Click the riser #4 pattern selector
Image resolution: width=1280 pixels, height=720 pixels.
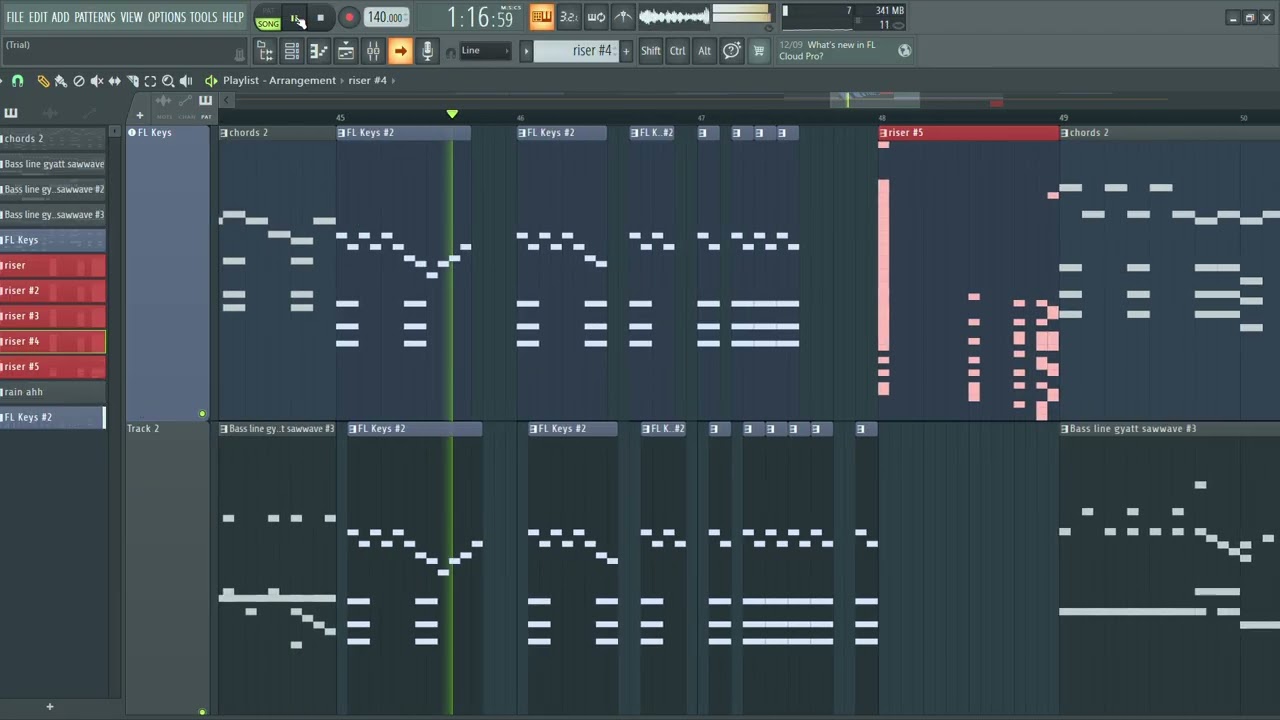click(x=577, y=51)
